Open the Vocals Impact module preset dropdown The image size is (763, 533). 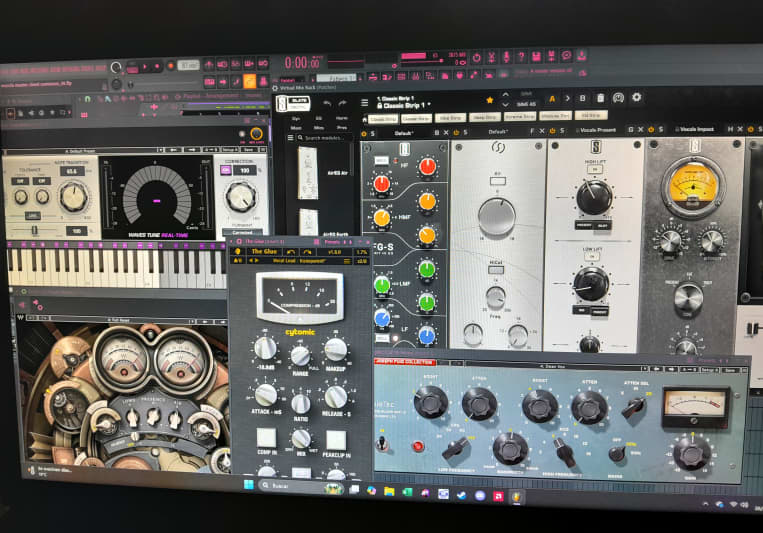pos(697,129)
